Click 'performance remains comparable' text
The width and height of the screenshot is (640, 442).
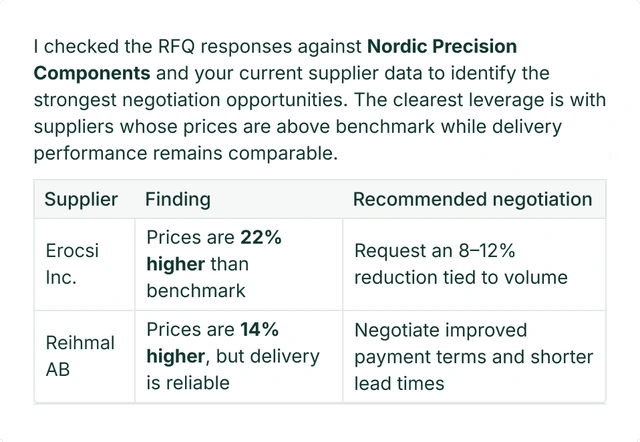[186, 154]
